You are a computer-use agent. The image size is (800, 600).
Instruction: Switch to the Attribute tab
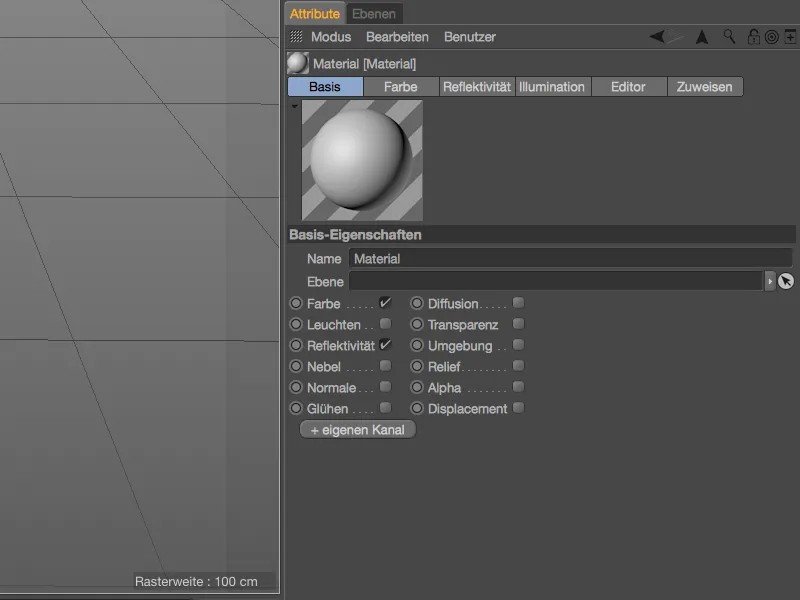pyautogui.click(x=314, y=14)
